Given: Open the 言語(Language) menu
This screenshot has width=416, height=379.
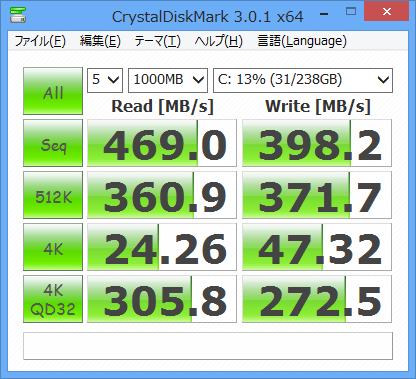Looking at the screenshot, I should (x=302, y=41).
